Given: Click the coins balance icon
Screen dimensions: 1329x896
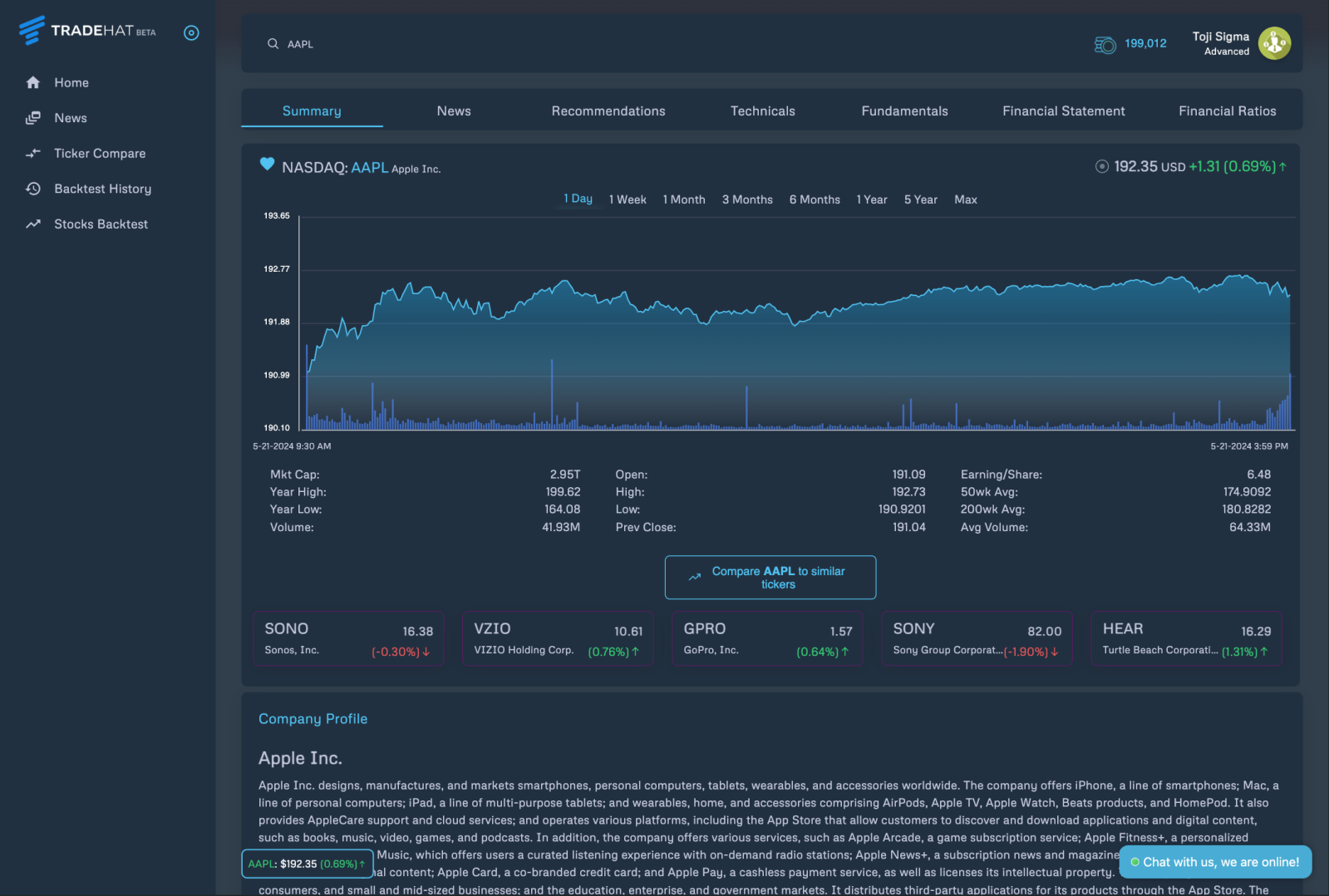Looking at the screenshot, I should (x=1105, y=44).
